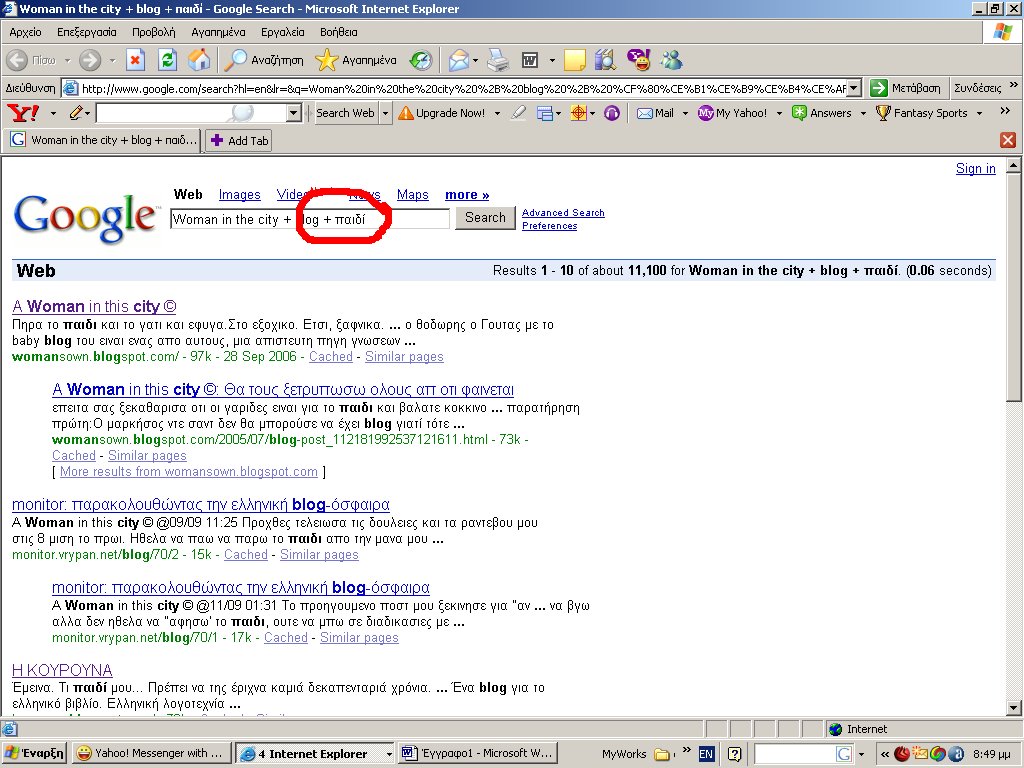
Task: Click the Google search query field
Action: (310, 219)
